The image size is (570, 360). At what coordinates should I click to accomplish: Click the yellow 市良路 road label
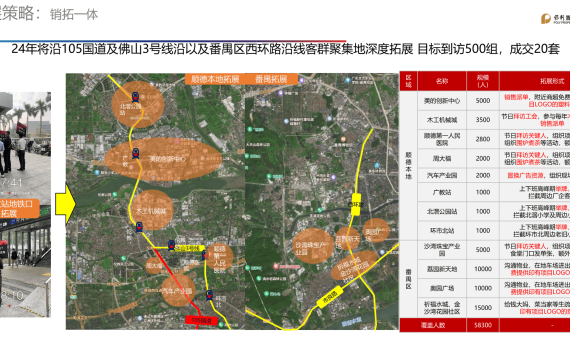[330, 297]
